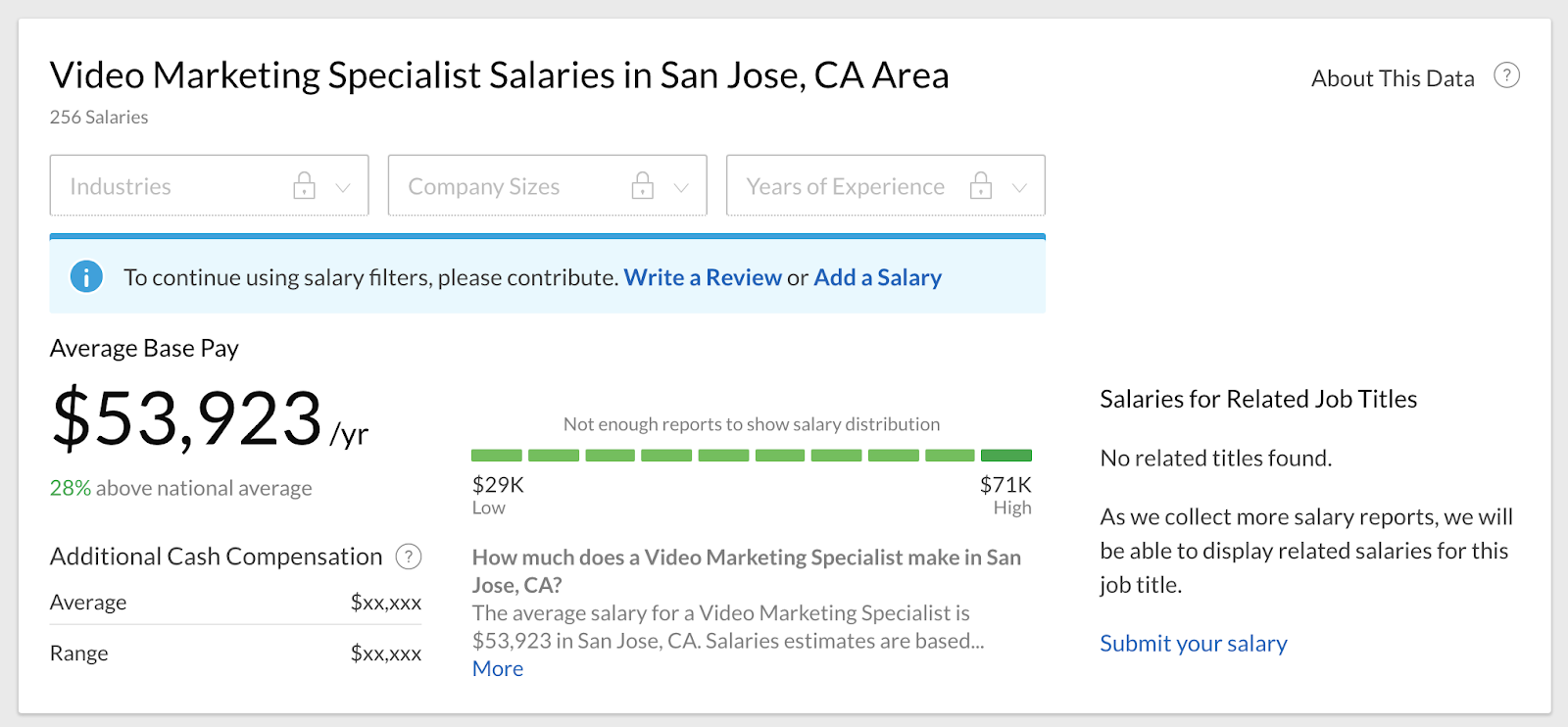Click the $53,923 average base pay figure
This screenshot has height=727, width=1568.
pyautogui.click(x=187, y=419)
